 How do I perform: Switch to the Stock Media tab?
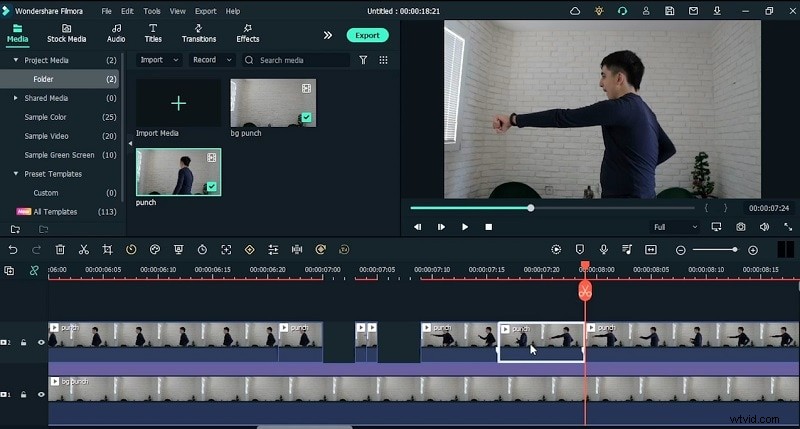(x=66, y=34)
